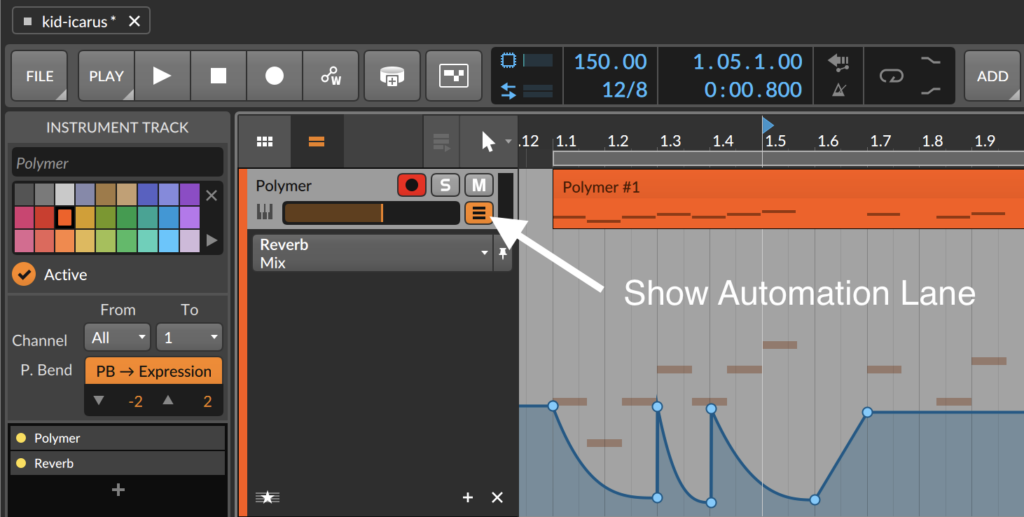Choose the purple color swatch

(190, 195)
